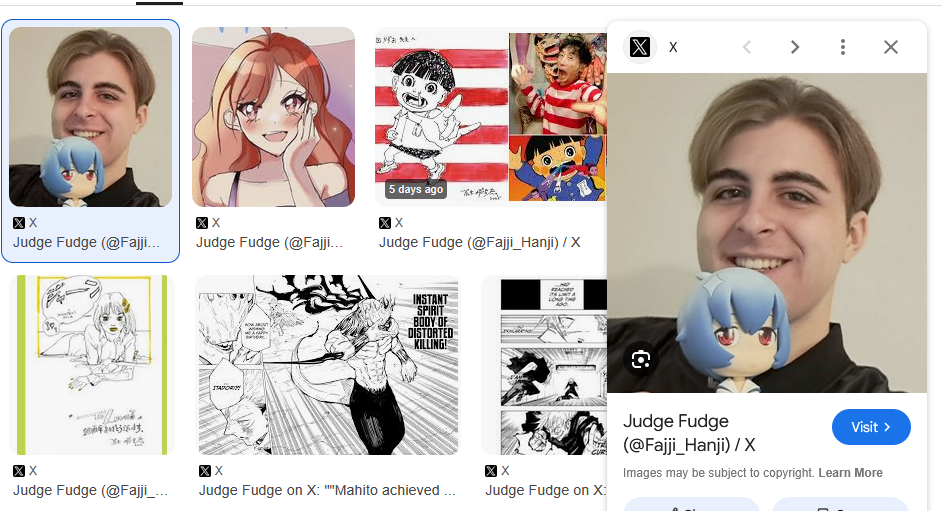Select the striped shirt cartoon collage thumbnail
Viewport: 942px width, 511px height.
(x=491, y=114)
